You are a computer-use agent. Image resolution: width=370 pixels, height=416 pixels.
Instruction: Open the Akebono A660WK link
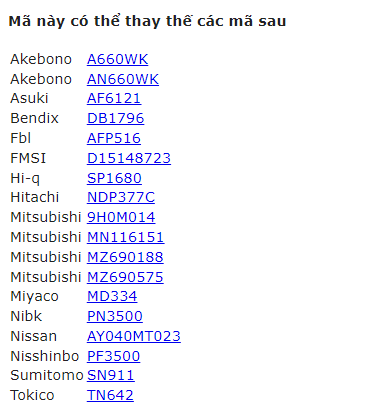coord(117,59)
